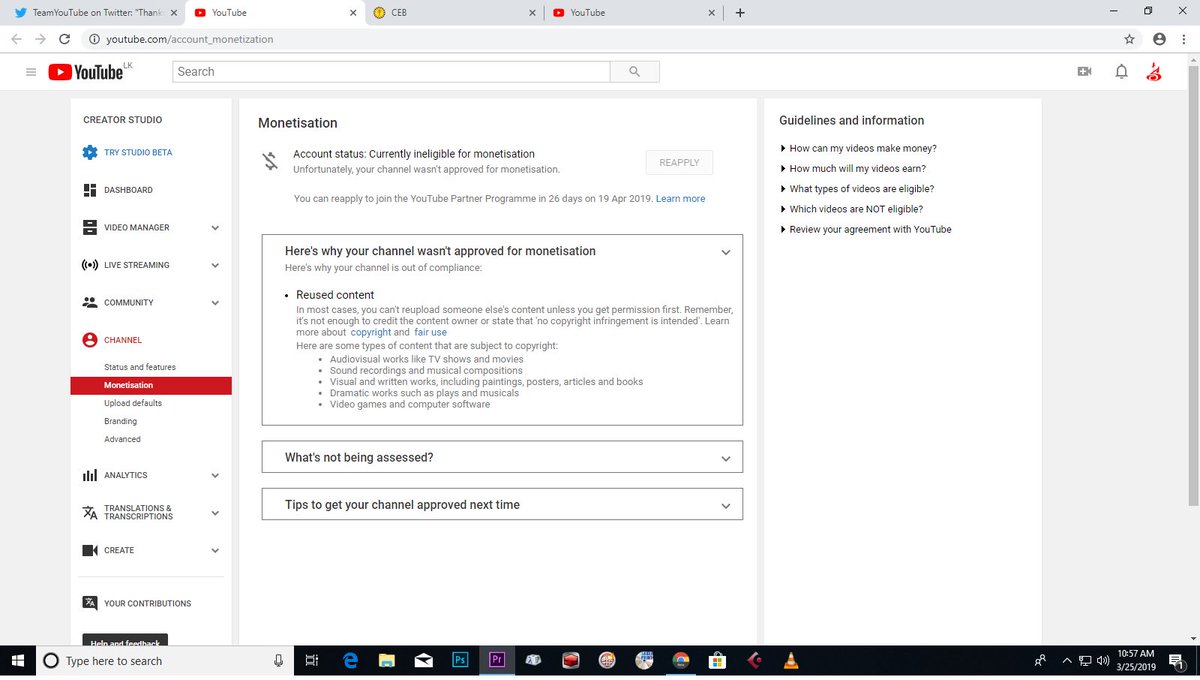Expand "What types of videos are eligible?"
Viewport: 1200px width, 680px height.
pos(857,189)
